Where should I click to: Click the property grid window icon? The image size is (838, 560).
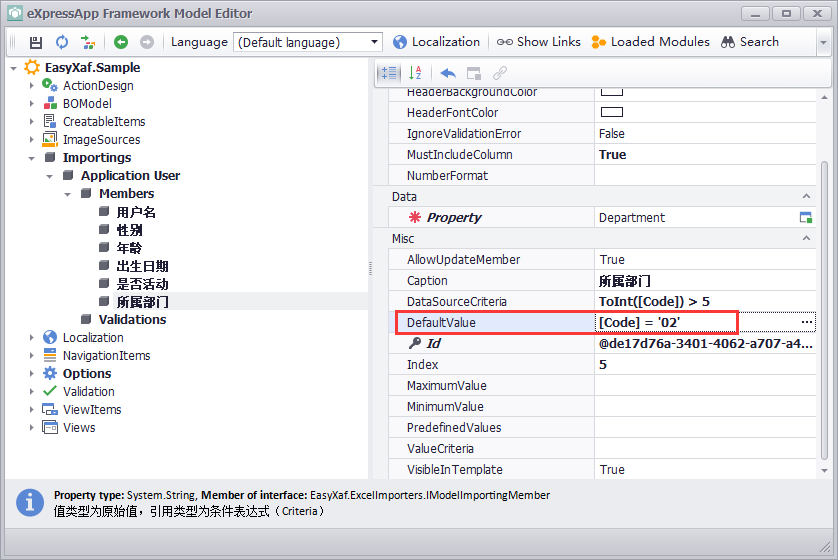tap(474, 73)
